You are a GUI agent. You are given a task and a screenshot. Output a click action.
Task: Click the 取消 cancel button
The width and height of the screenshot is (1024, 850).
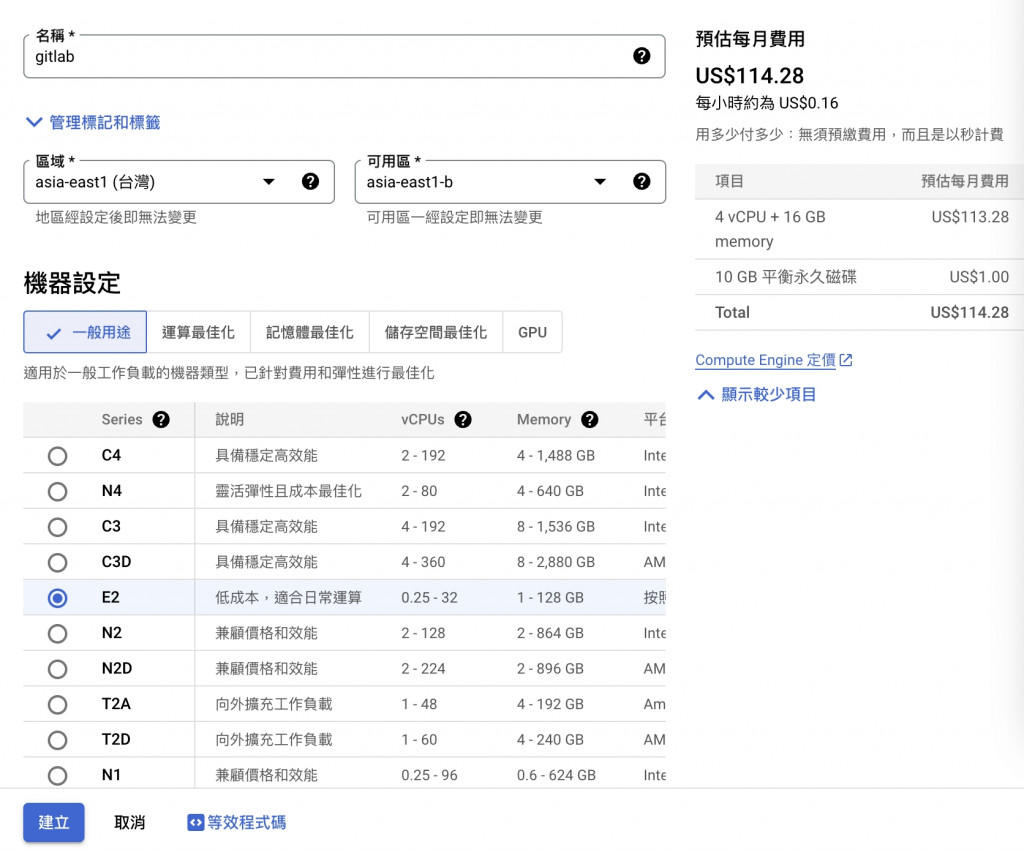129,823
